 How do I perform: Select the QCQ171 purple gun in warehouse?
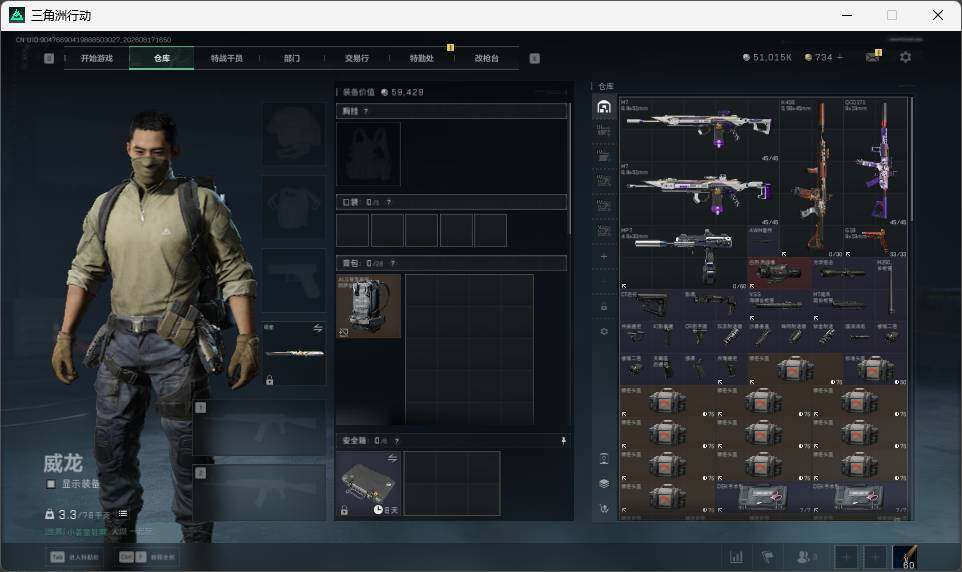[x=875, y=161]
